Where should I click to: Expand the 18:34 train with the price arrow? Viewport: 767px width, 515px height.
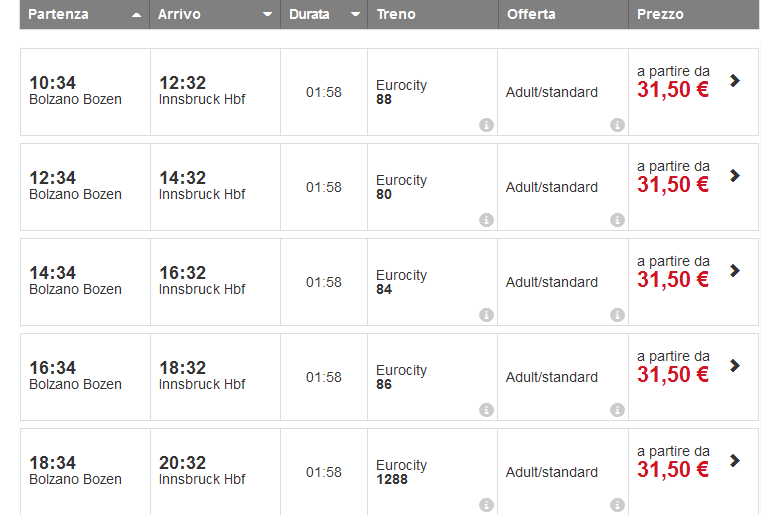coord(735,460)
